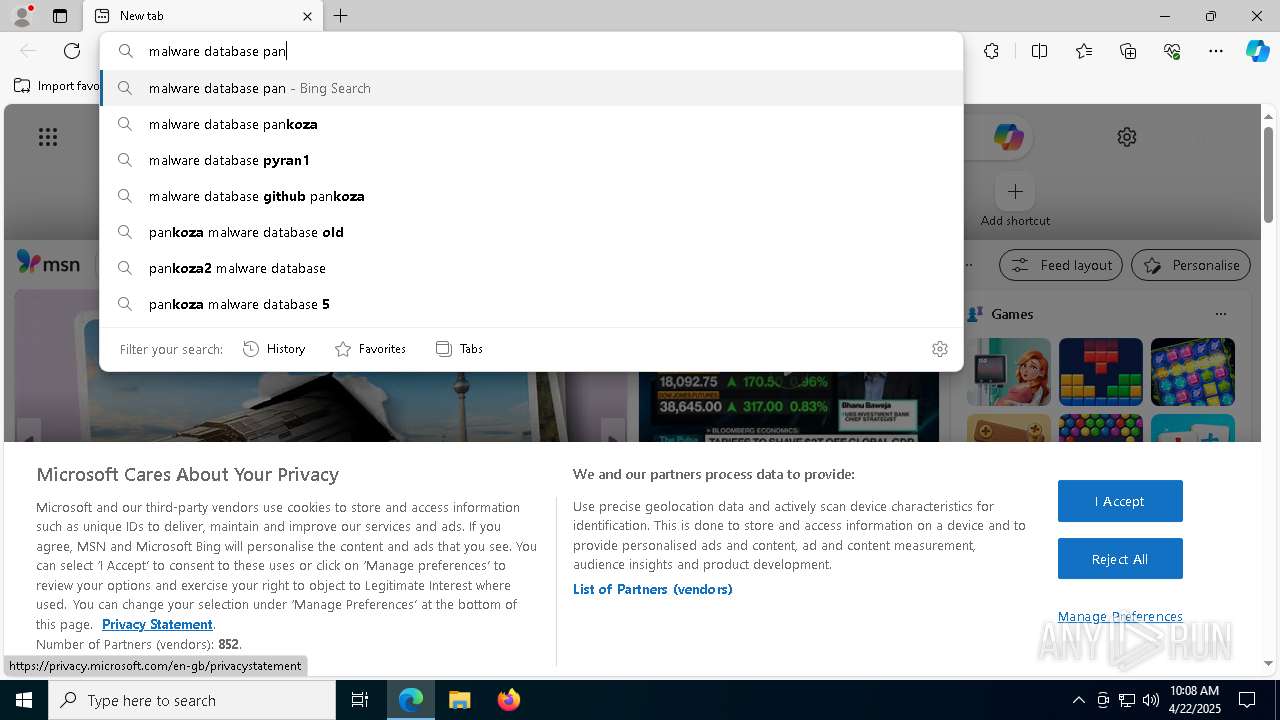
Task: Select 'pankoza malware database old' suggestion
Action: point(531,232)
